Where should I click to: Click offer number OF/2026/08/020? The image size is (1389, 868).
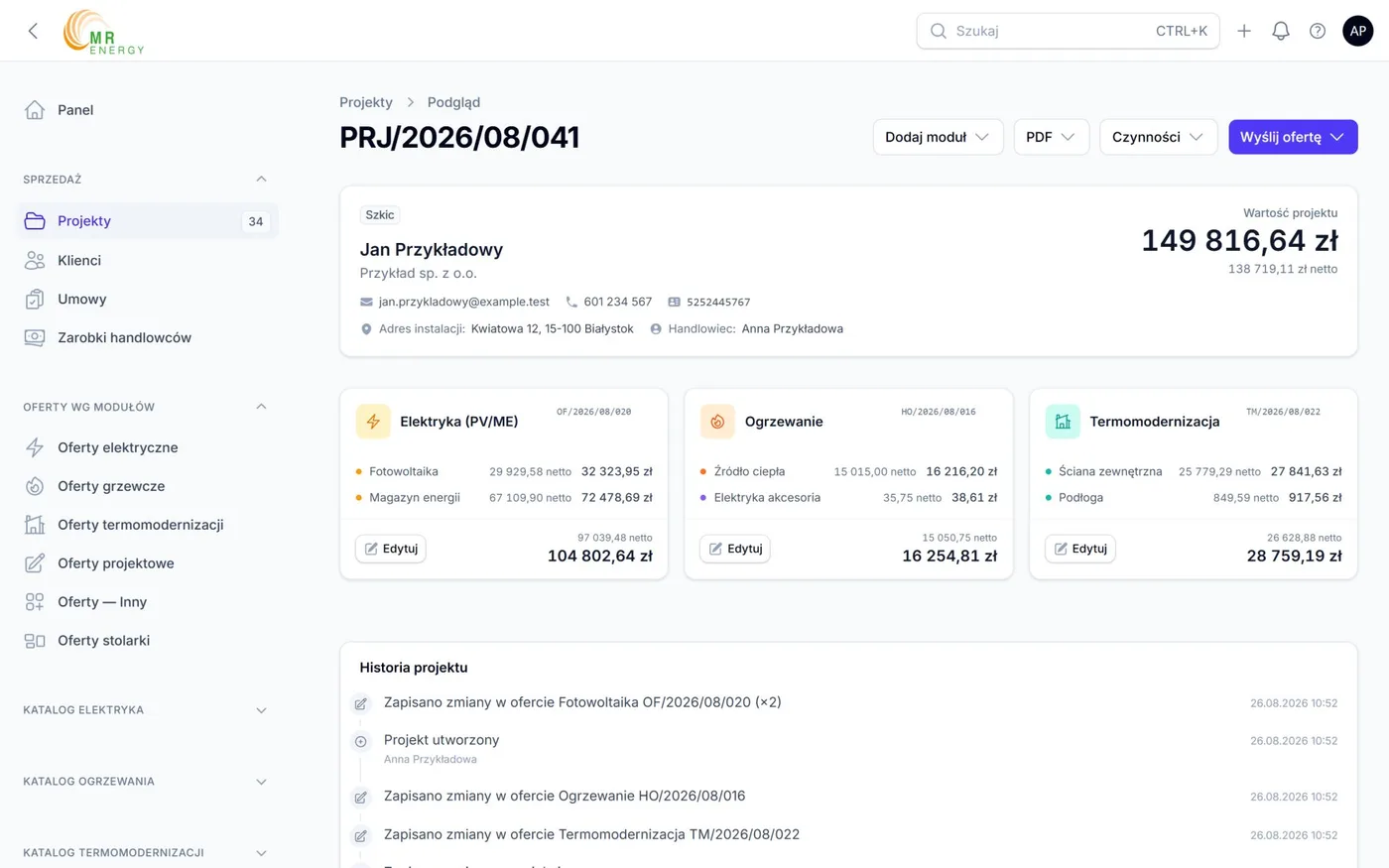coord(593,412)
